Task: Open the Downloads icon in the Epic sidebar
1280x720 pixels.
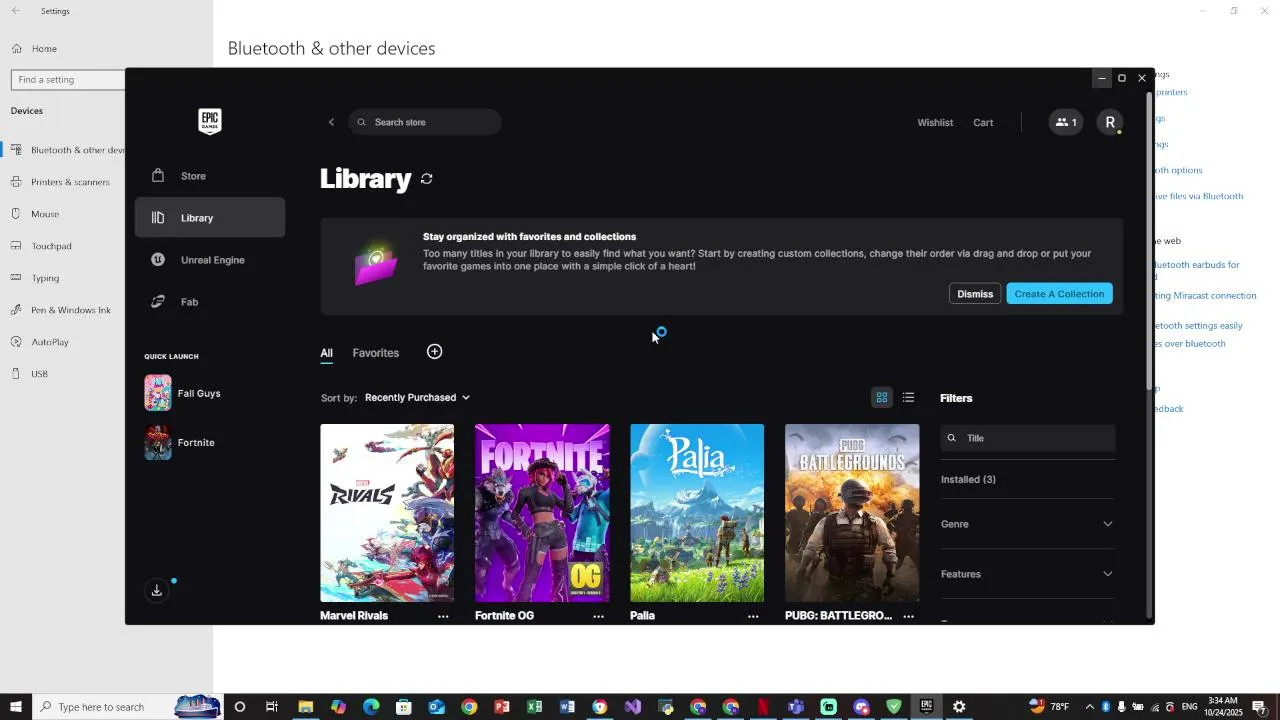Action: click(x=157, y=591)
